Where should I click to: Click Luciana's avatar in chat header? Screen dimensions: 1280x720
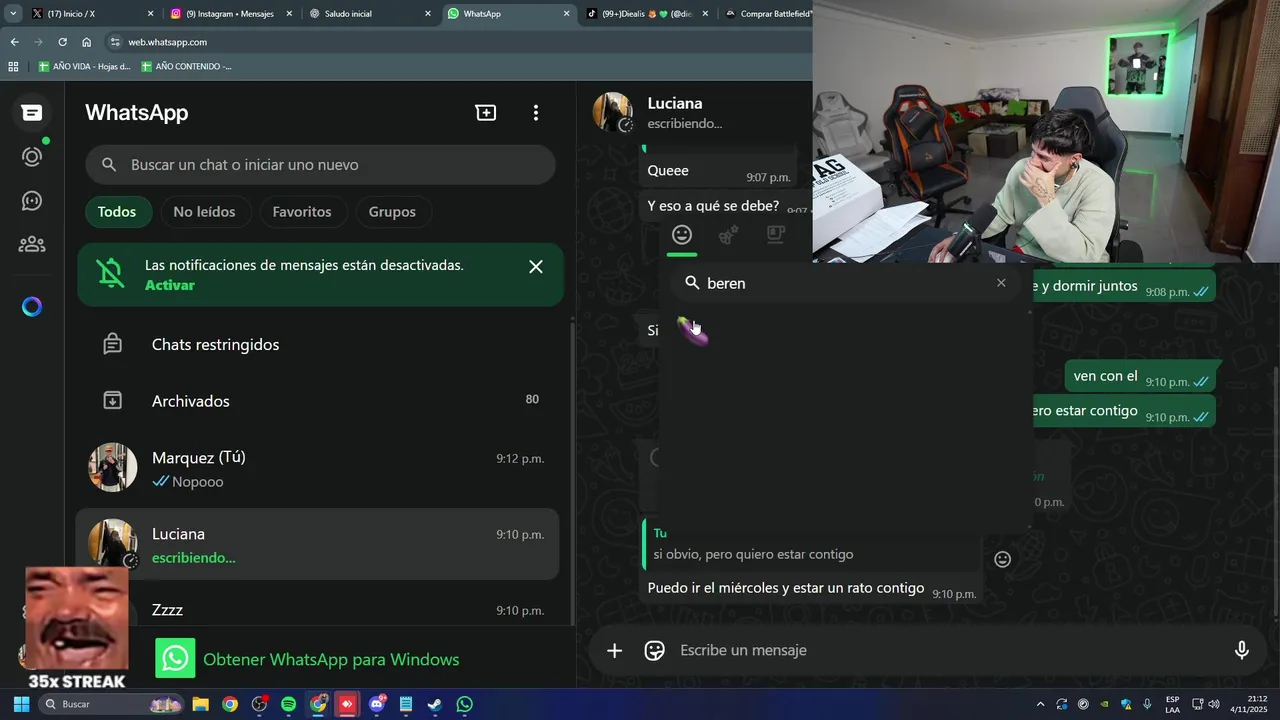tap(613, 112)
